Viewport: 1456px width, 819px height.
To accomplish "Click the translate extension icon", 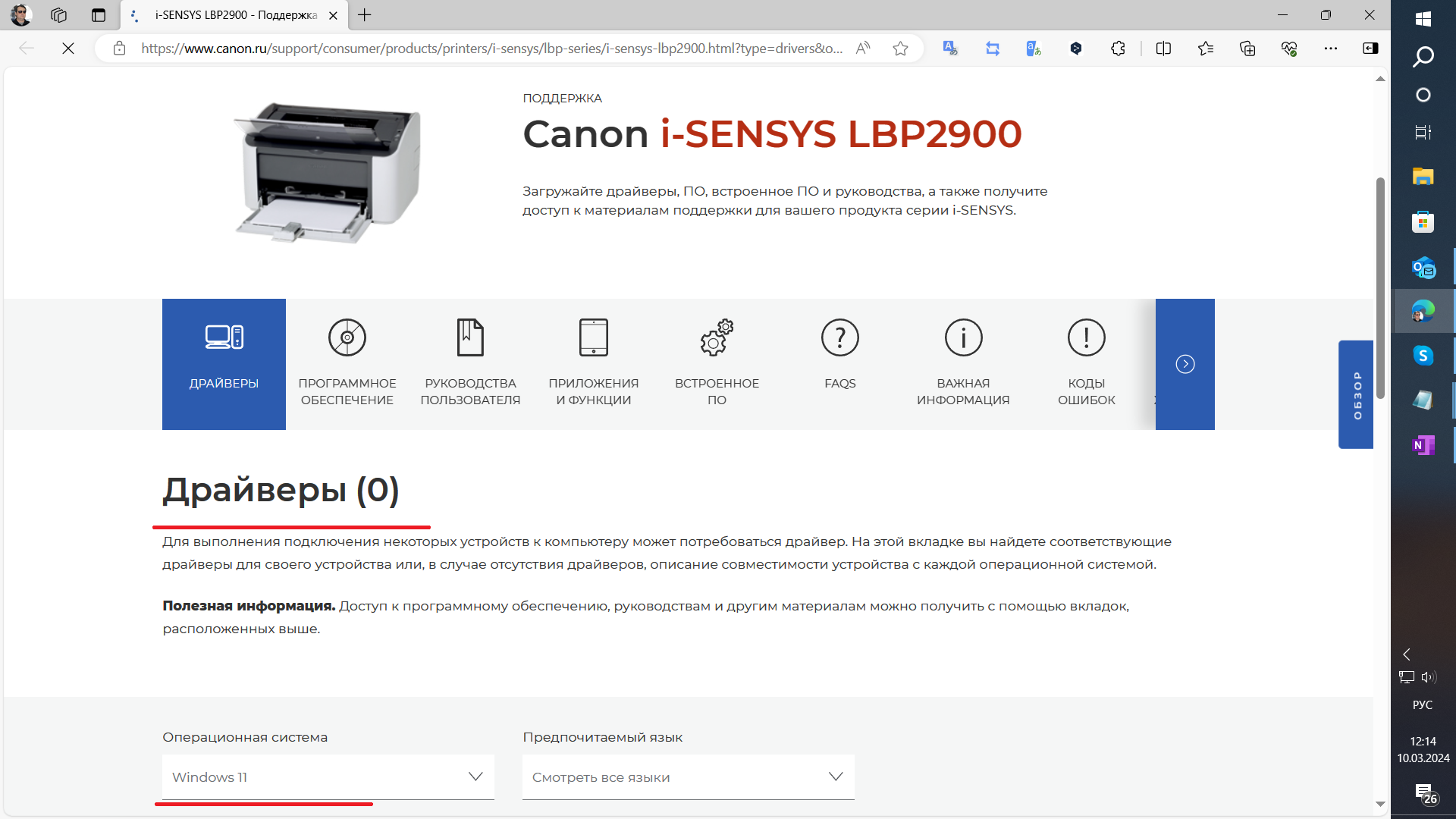I will coord(950,49).
